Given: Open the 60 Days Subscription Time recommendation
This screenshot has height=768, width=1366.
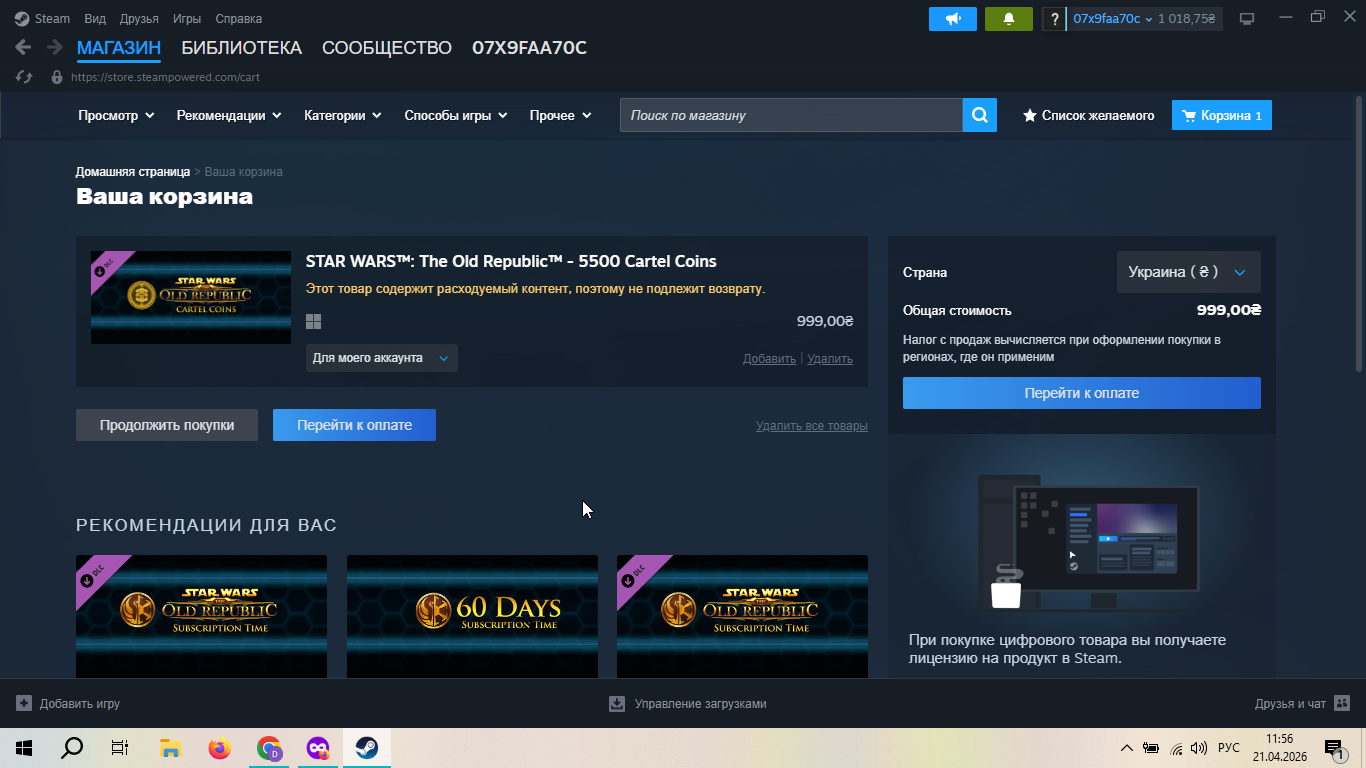Looking at the screenshot, I should tap(472, 617).
